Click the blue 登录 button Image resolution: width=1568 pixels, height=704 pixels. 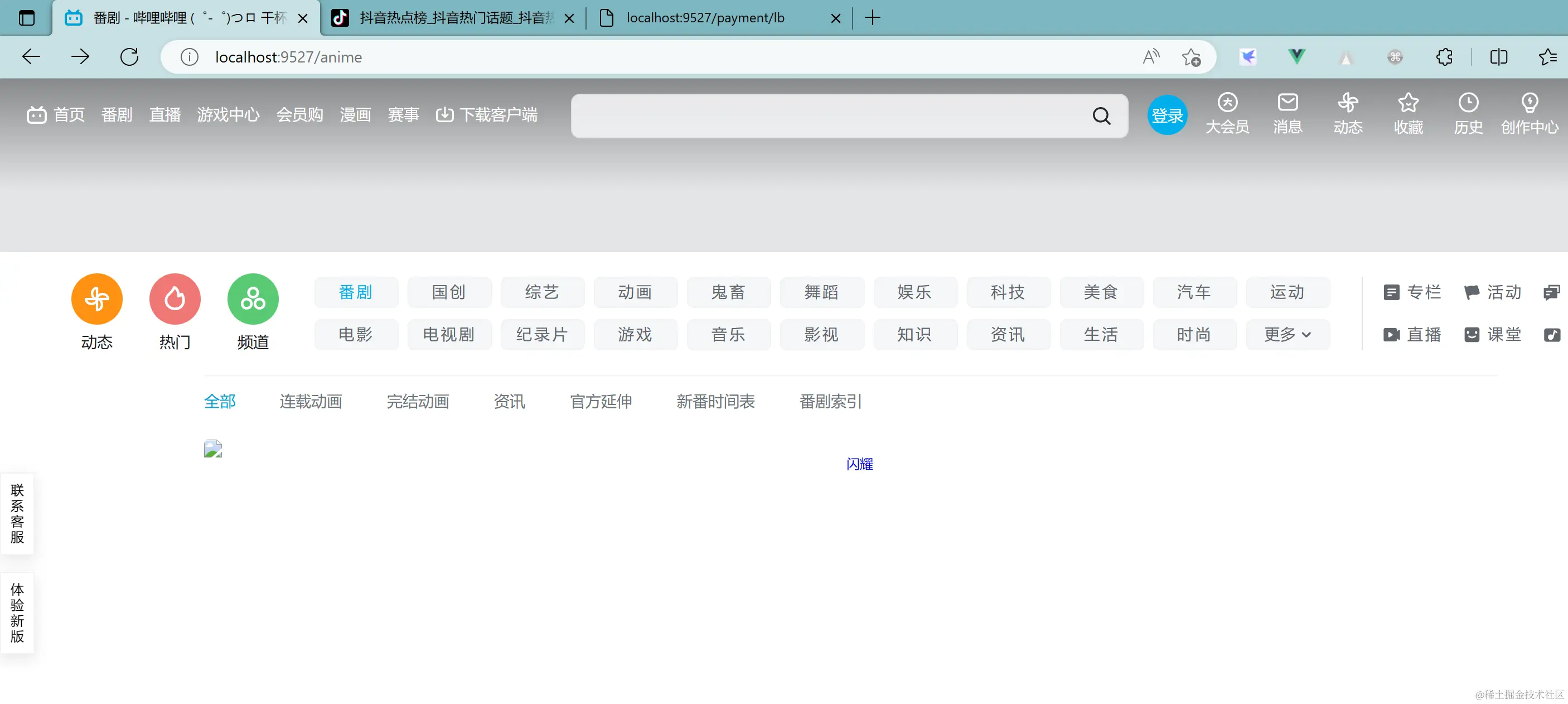[x=1167, y=115]
